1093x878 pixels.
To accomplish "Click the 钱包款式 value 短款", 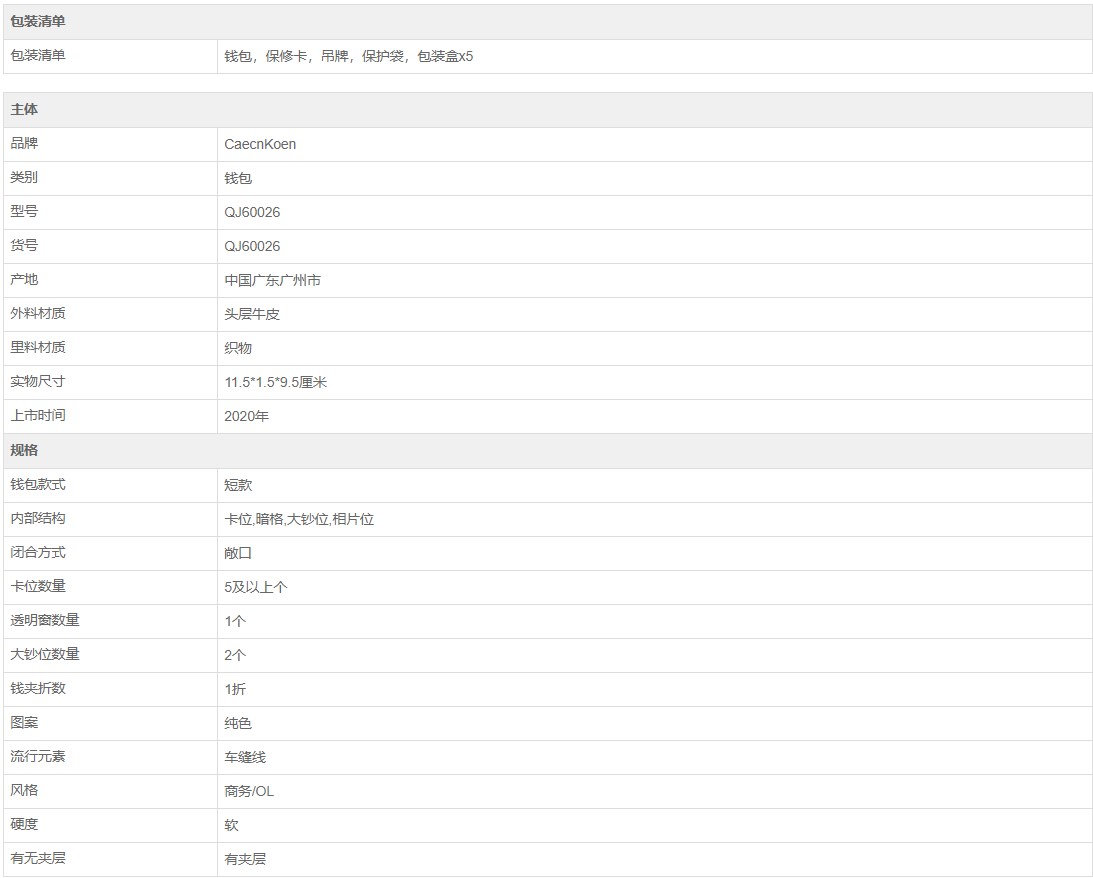I will coord(238,485).
